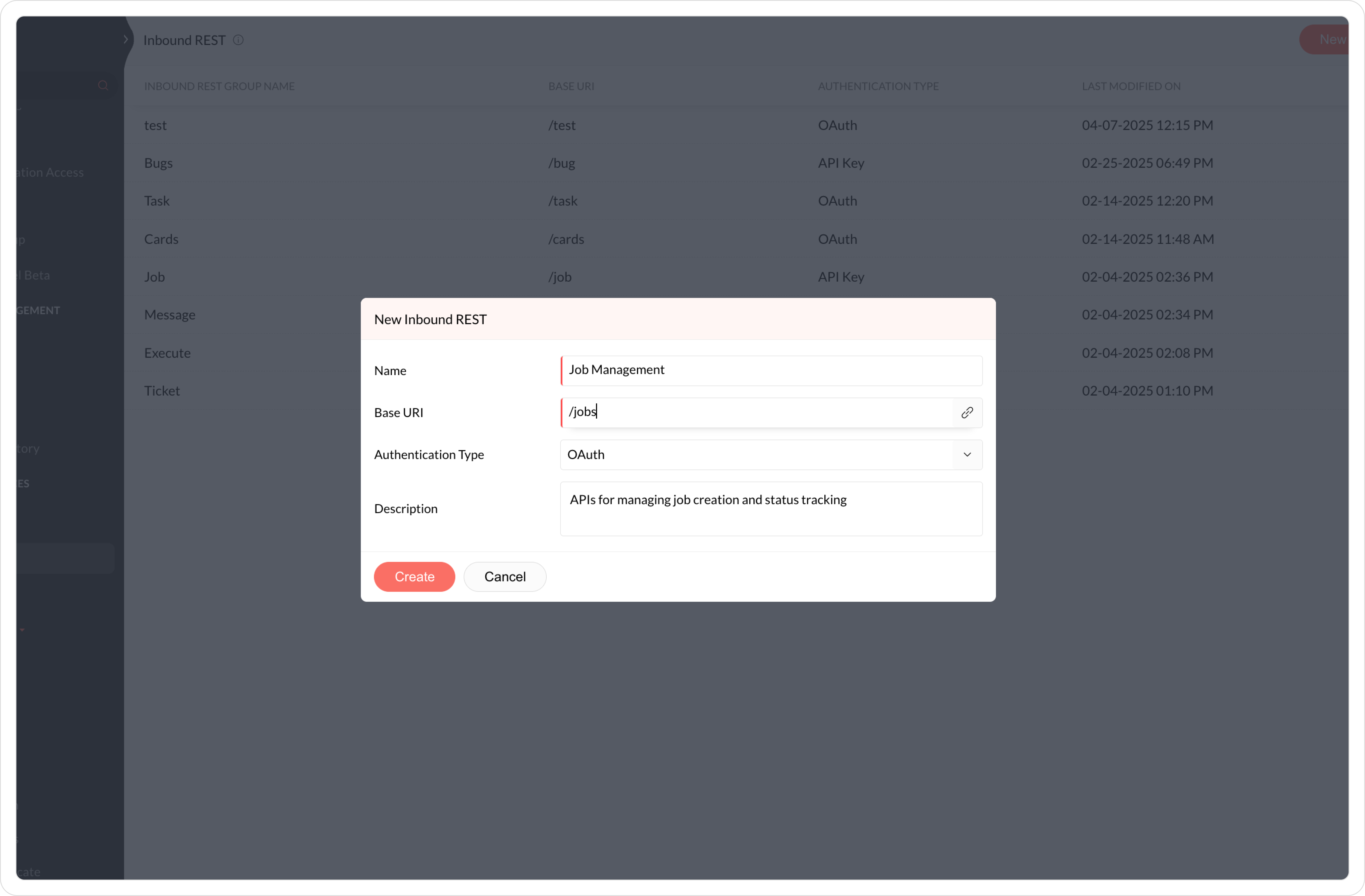The width and height of the screenshot is (1365, 896).
Task: Click the Authentication Type column header
Action: click(877, 86)
